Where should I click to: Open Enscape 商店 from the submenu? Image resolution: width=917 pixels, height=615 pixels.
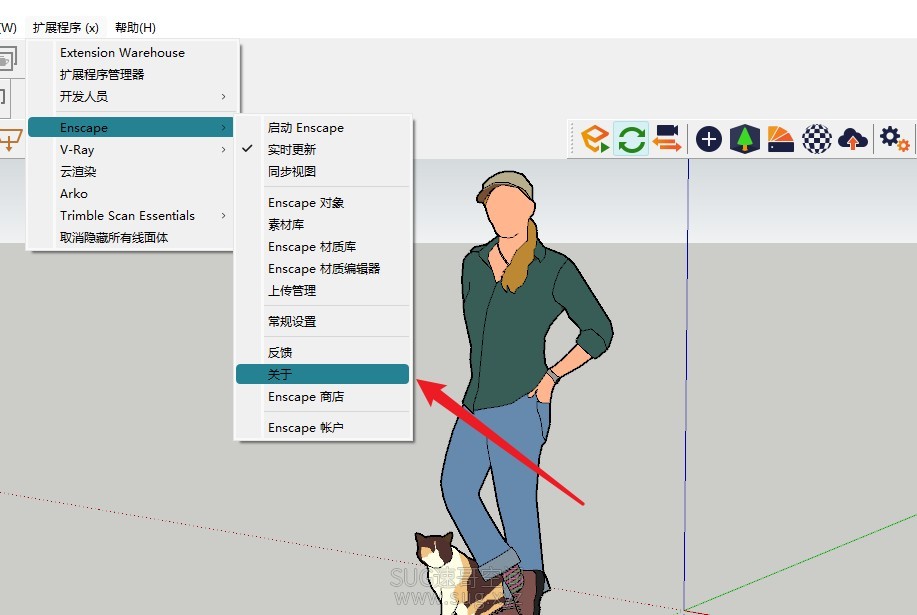coord(322,397)
